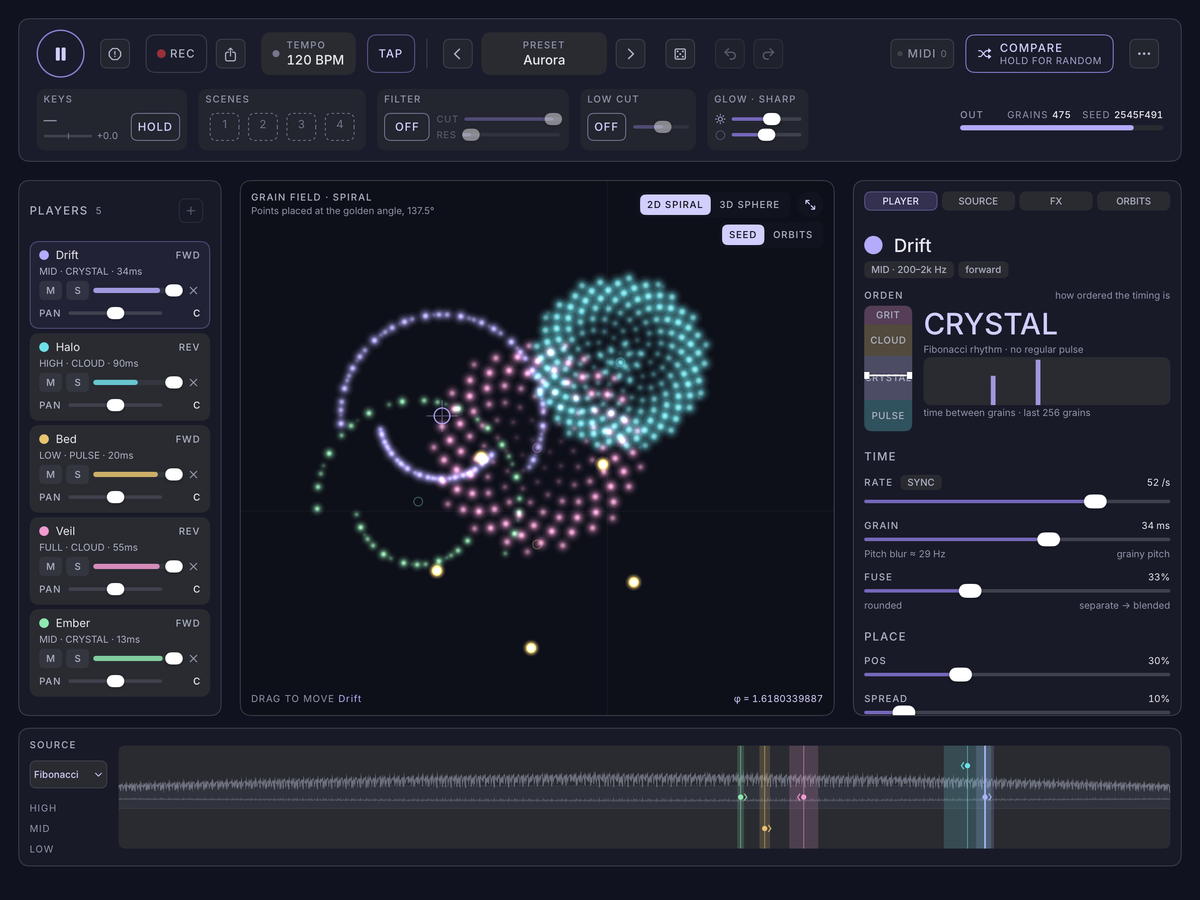Screen dimensions: 1200x900
Task: Toggle the Filter OFF switch
Action: (x=407, y=127)
